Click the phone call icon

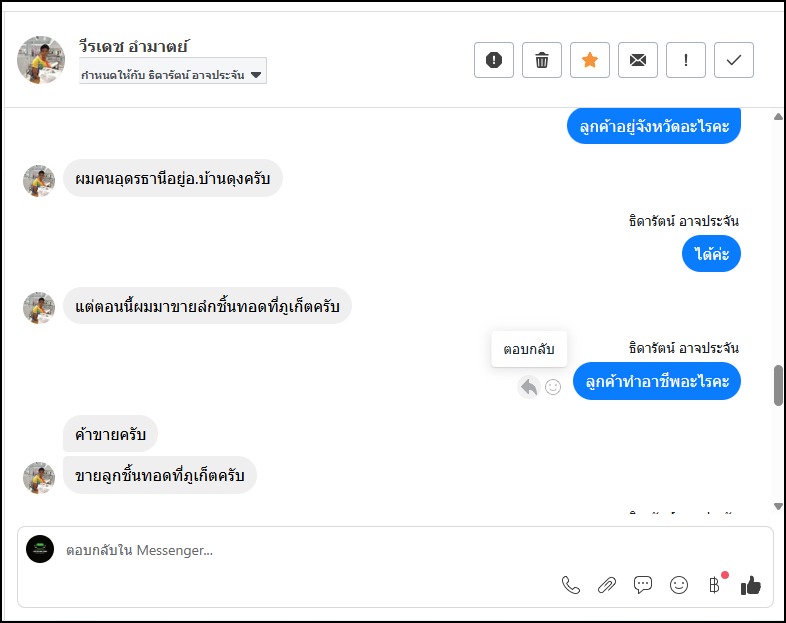571,585
